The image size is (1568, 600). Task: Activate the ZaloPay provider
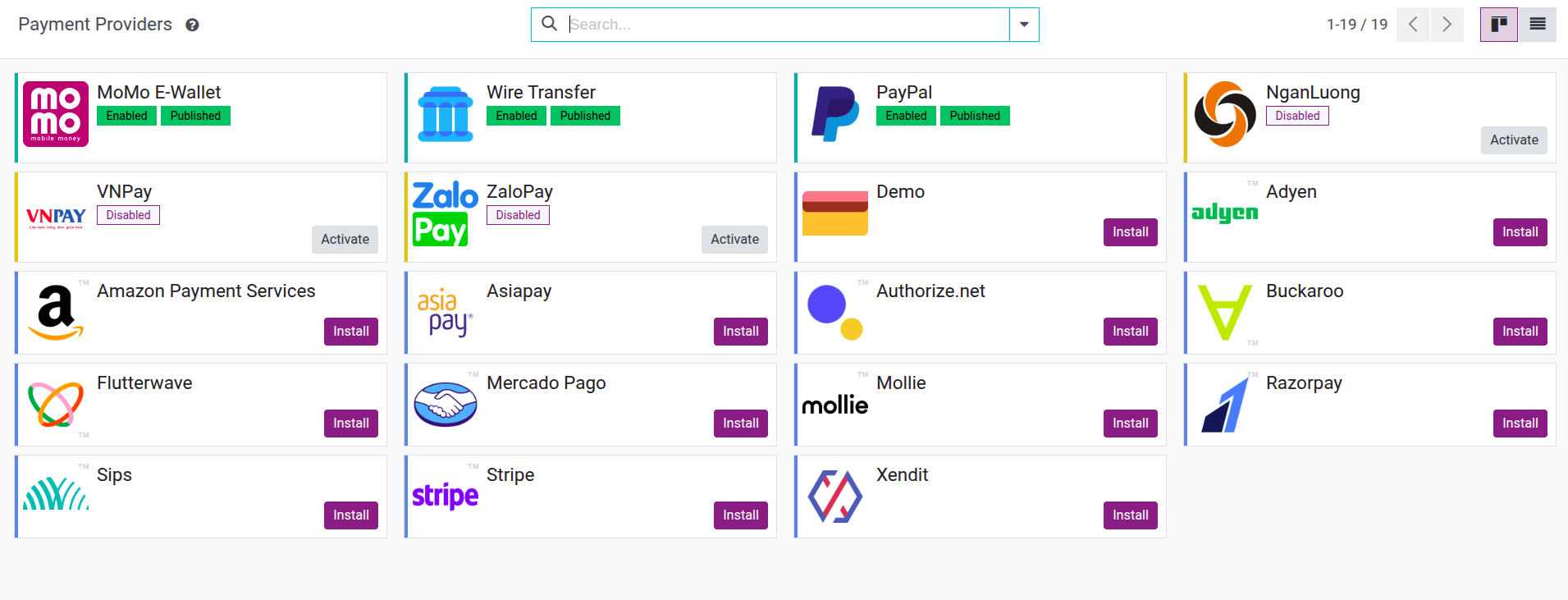734,240
